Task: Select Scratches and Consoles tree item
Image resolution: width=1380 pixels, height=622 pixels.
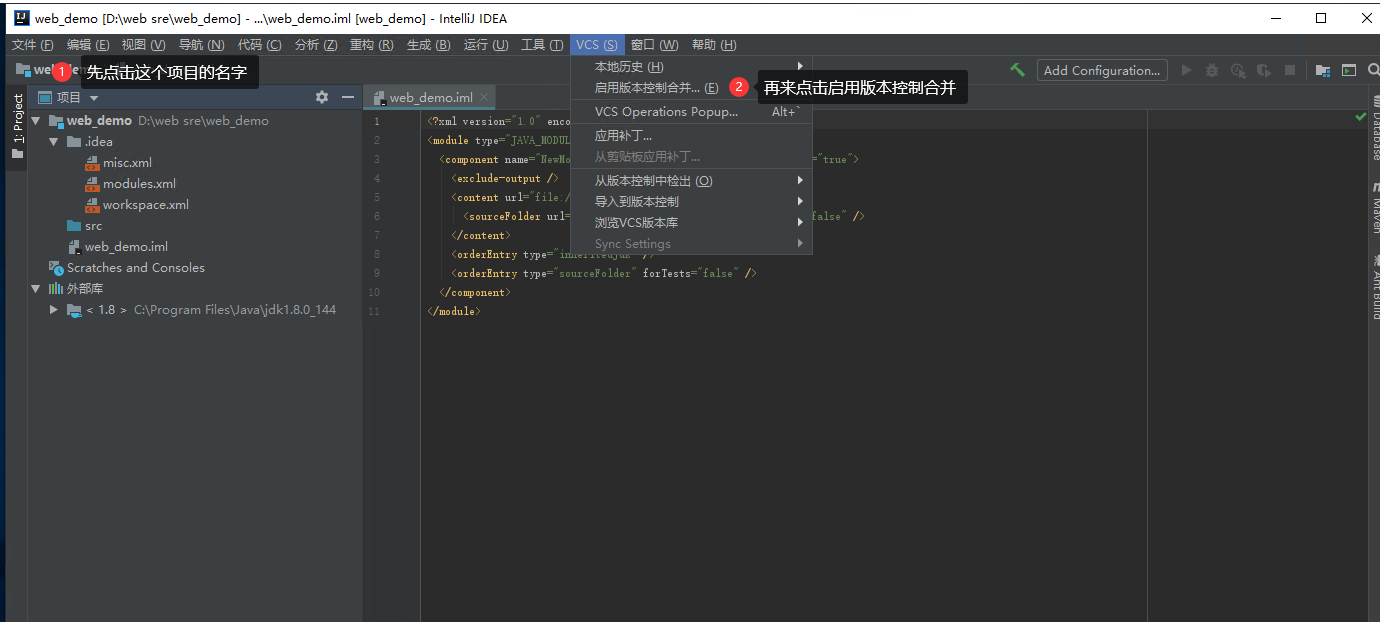Action: 135,268
